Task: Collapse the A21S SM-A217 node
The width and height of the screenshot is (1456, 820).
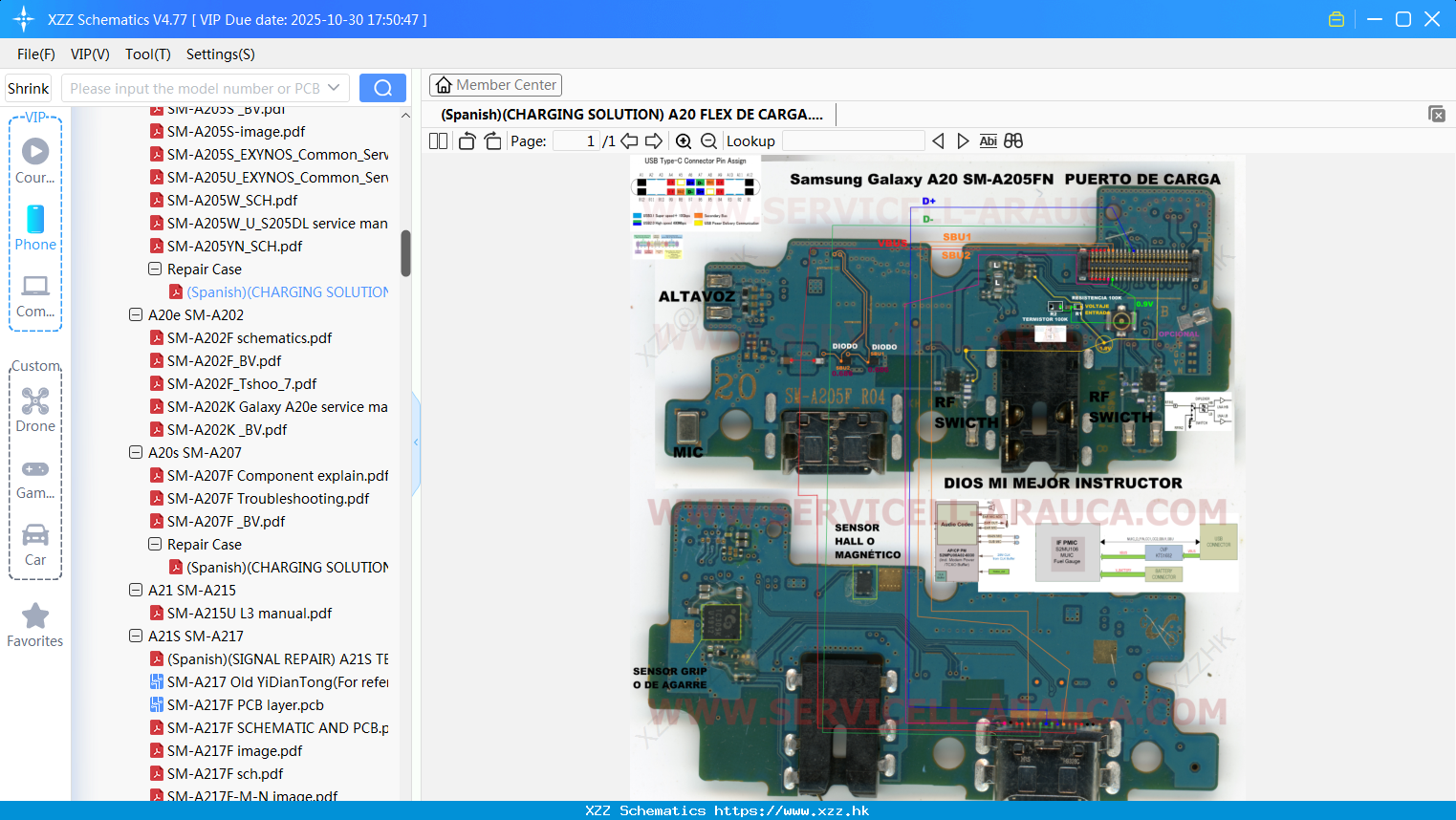Action: click(136, 637)
